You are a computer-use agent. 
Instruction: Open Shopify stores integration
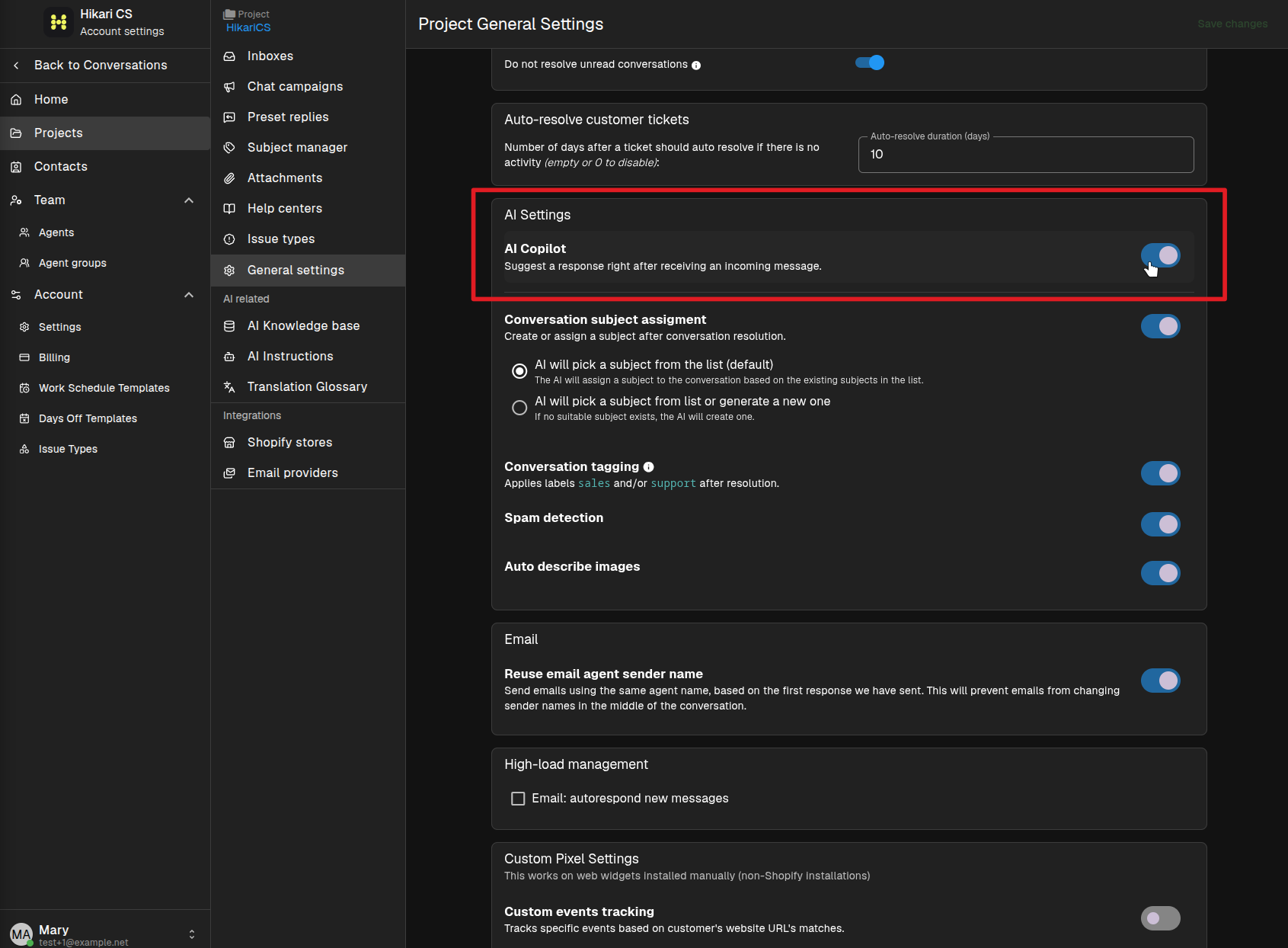pos(308,443)
